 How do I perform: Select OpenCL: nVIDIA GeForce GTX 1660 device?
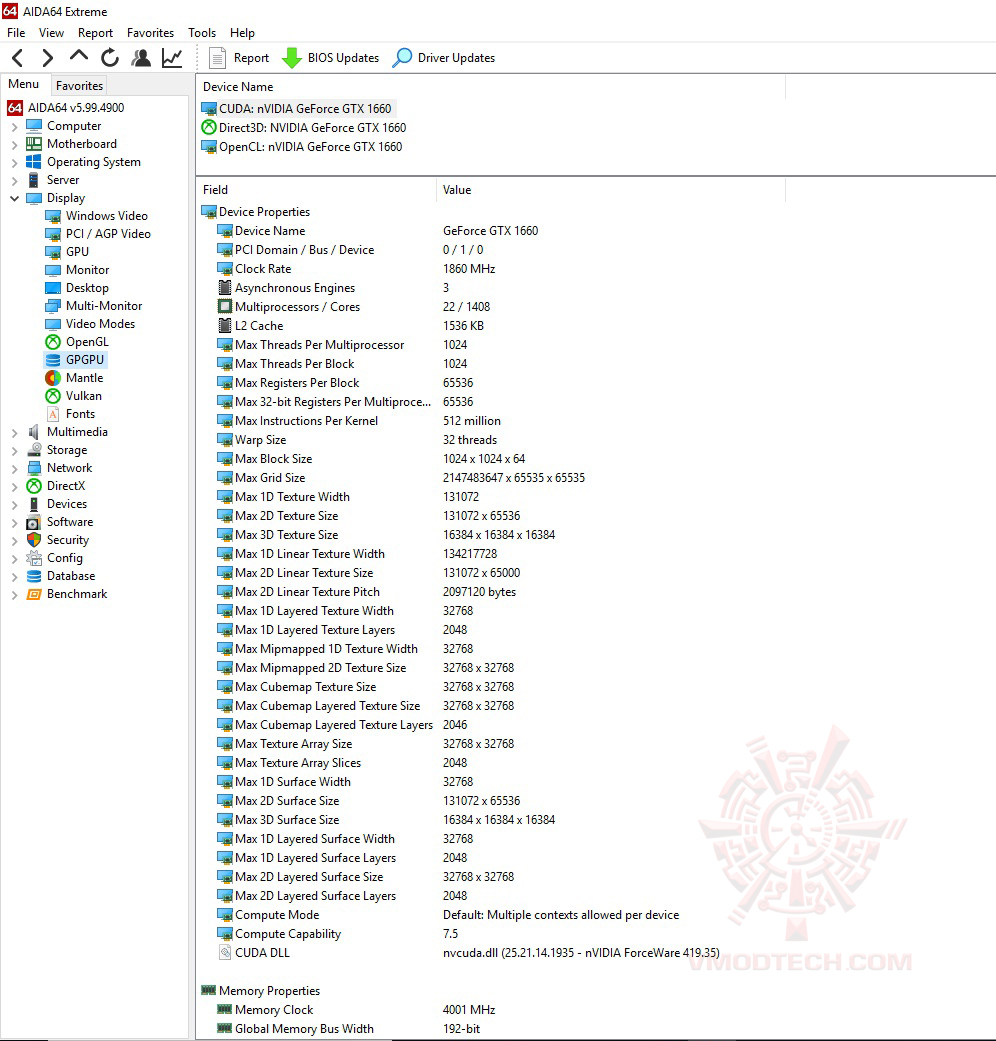click(302, 147)
